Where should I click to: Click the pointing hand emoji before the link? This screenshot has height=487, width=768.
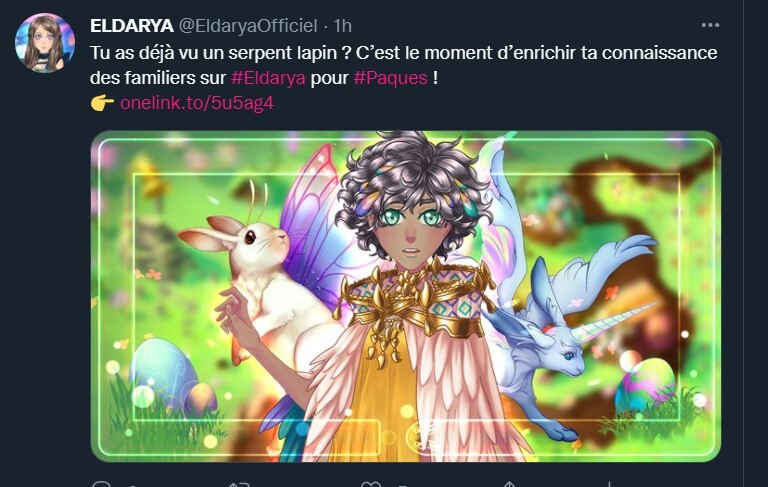point(102,103)
